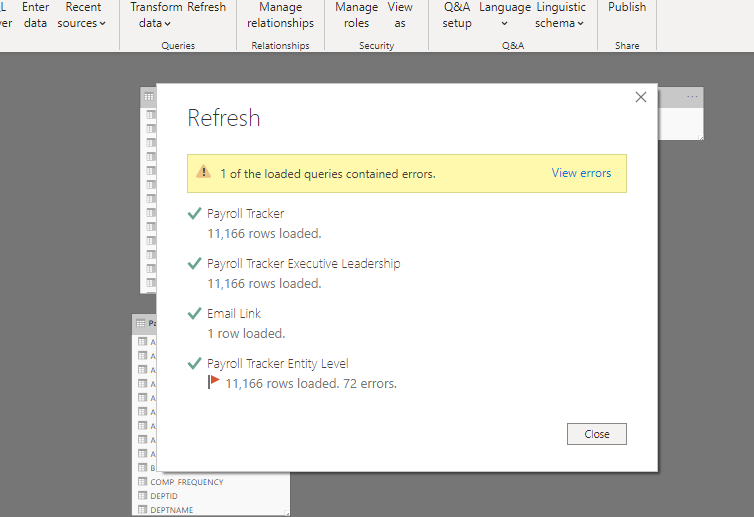The width and height of the screenshot is (754, 517).
Task: Click Publish in the Share group
Action: pos(627,7)
